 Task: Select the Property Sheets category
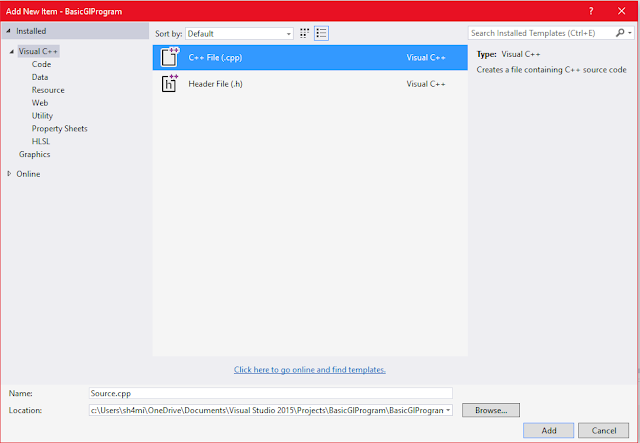[60, 129]
